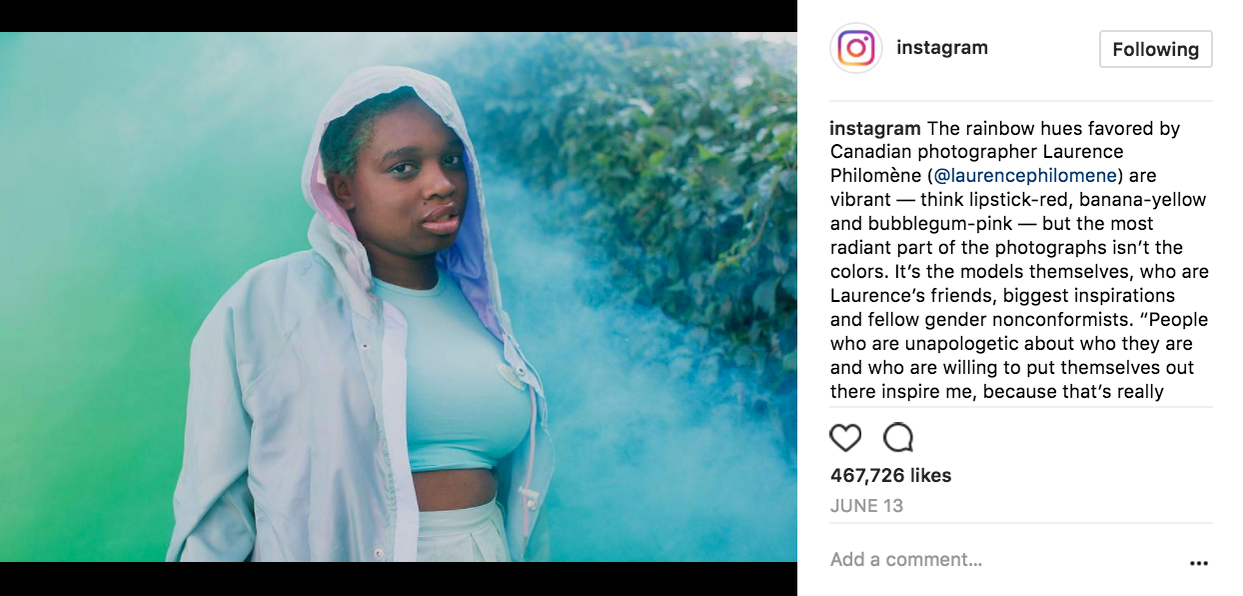Click the Instagram logo profile avatar

tap(856, 48)
